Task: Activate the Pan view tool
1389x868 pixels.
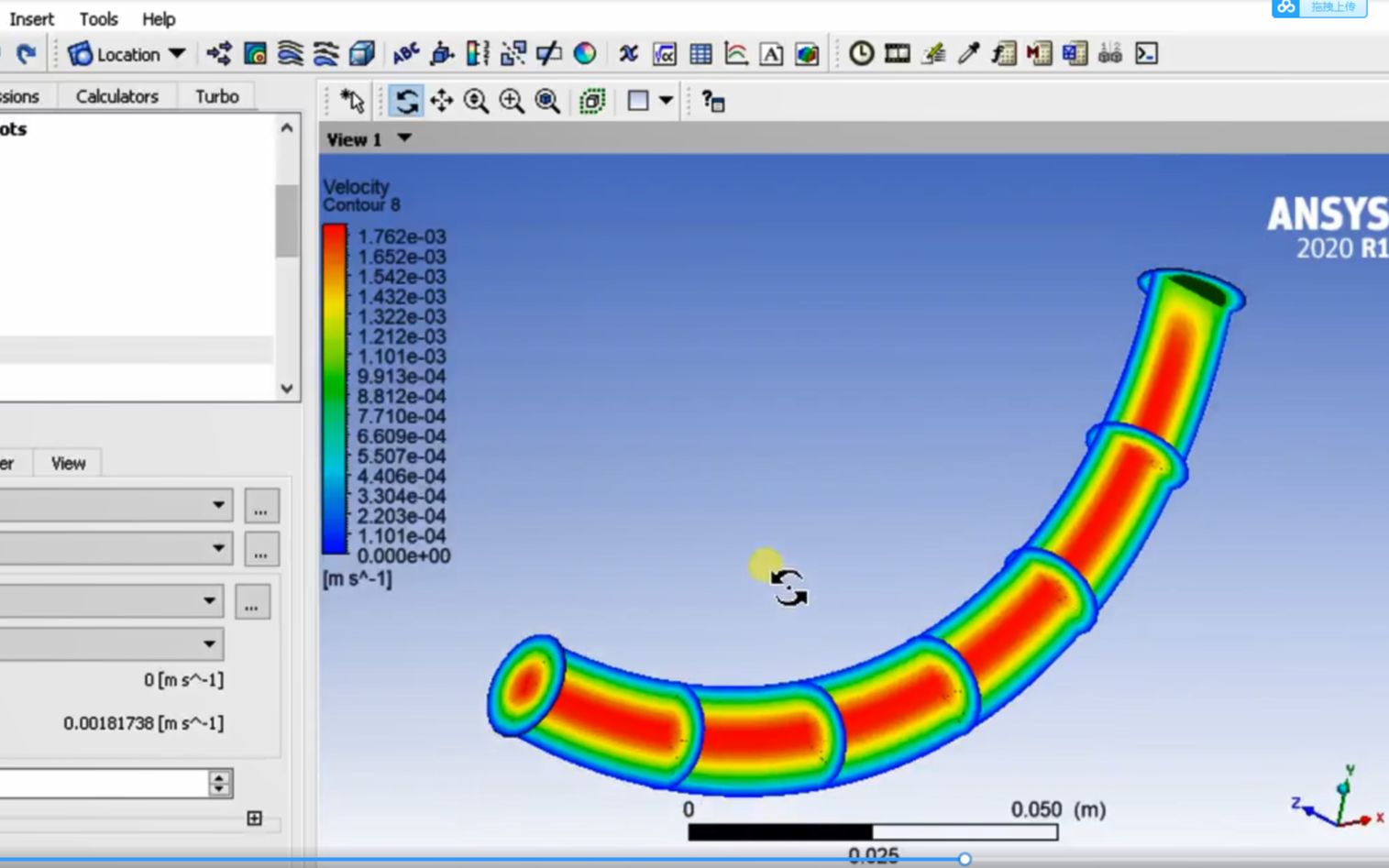Action: pyautogui.click(x=441, y=101)
